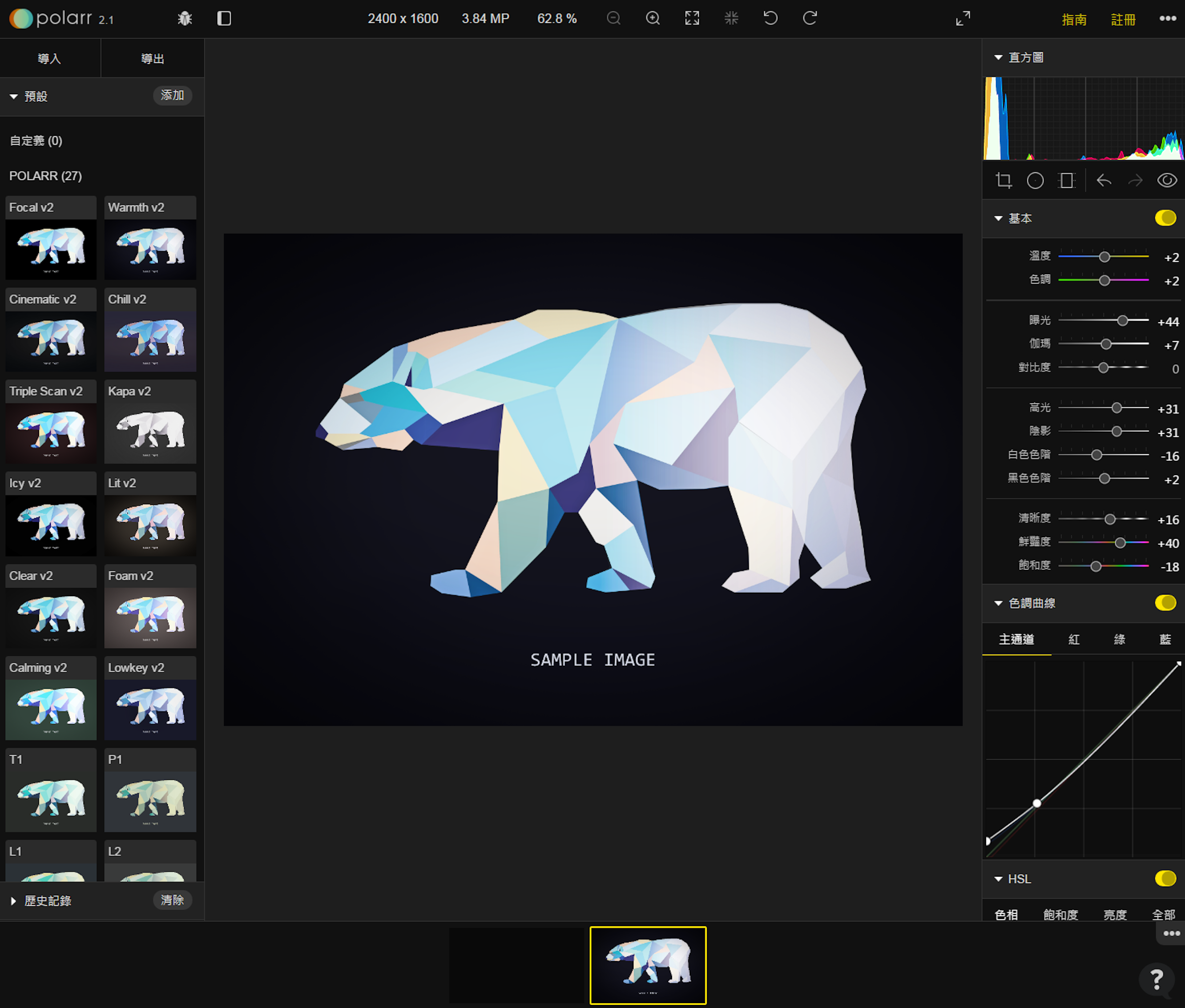Viewport: 1185px width, 1008px height.
Task: Toggle the HSL switch
Action: (1166, 878)
